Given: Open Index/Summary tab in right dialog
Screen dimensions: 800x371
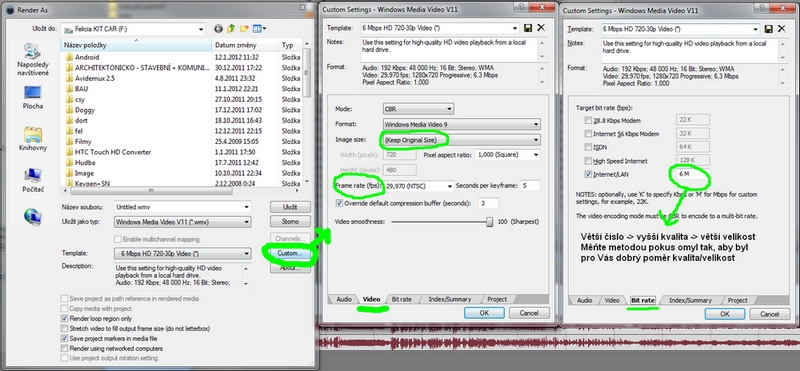Looking at the screenshot, I should pyautogui.click(x=690, y=301).
